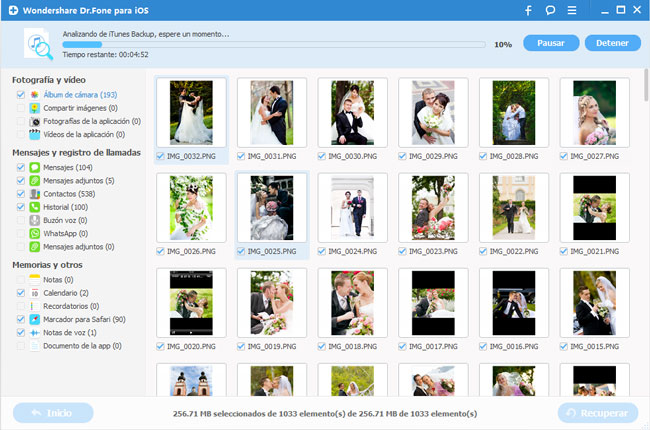Click the green Mensajes icon
This screenshot has width=650, height=430.
coord(35,168)
